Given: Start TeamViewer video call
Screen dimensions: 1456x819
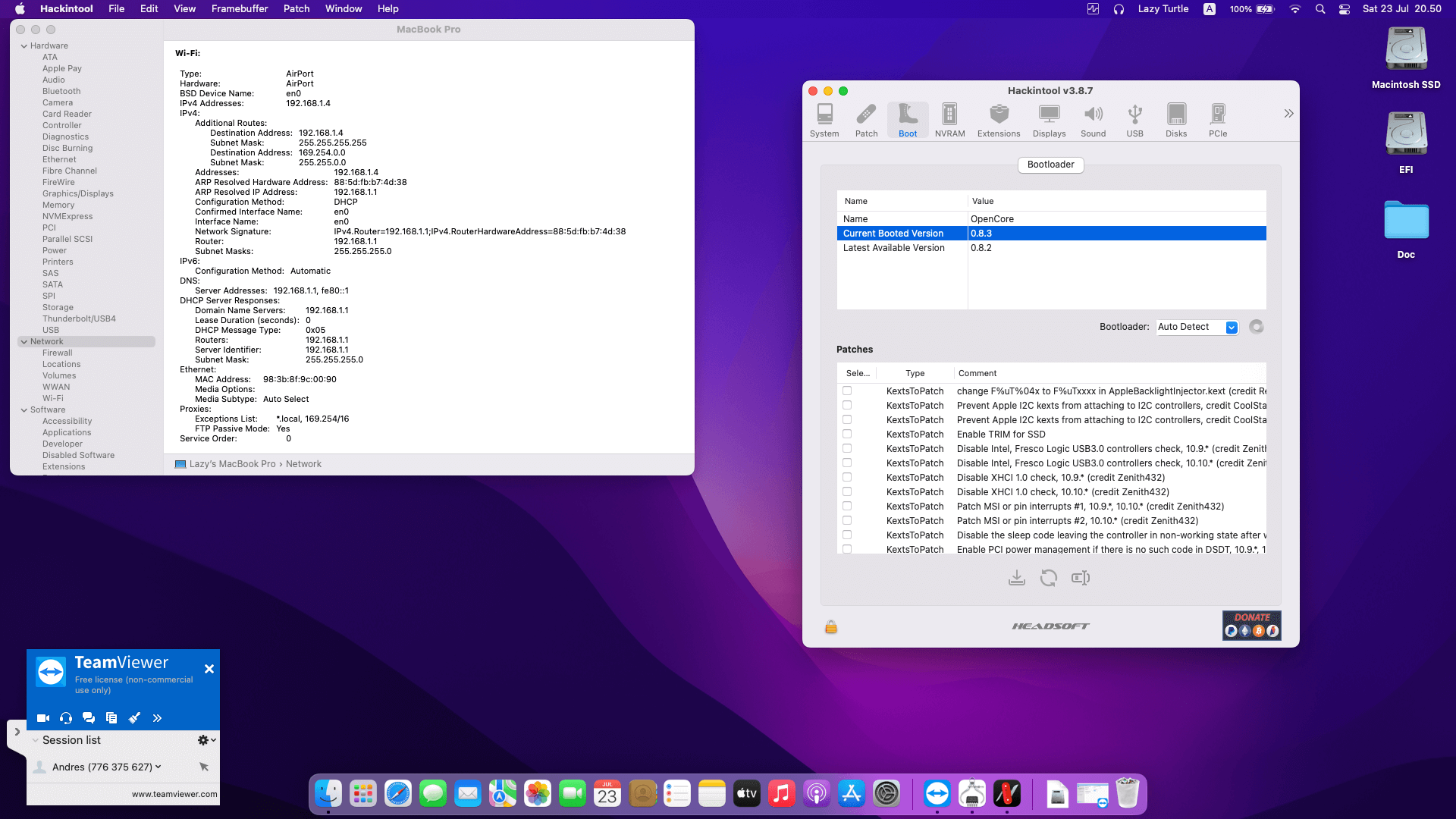Looking at the screenshot, I should click(x=43, y=718).
